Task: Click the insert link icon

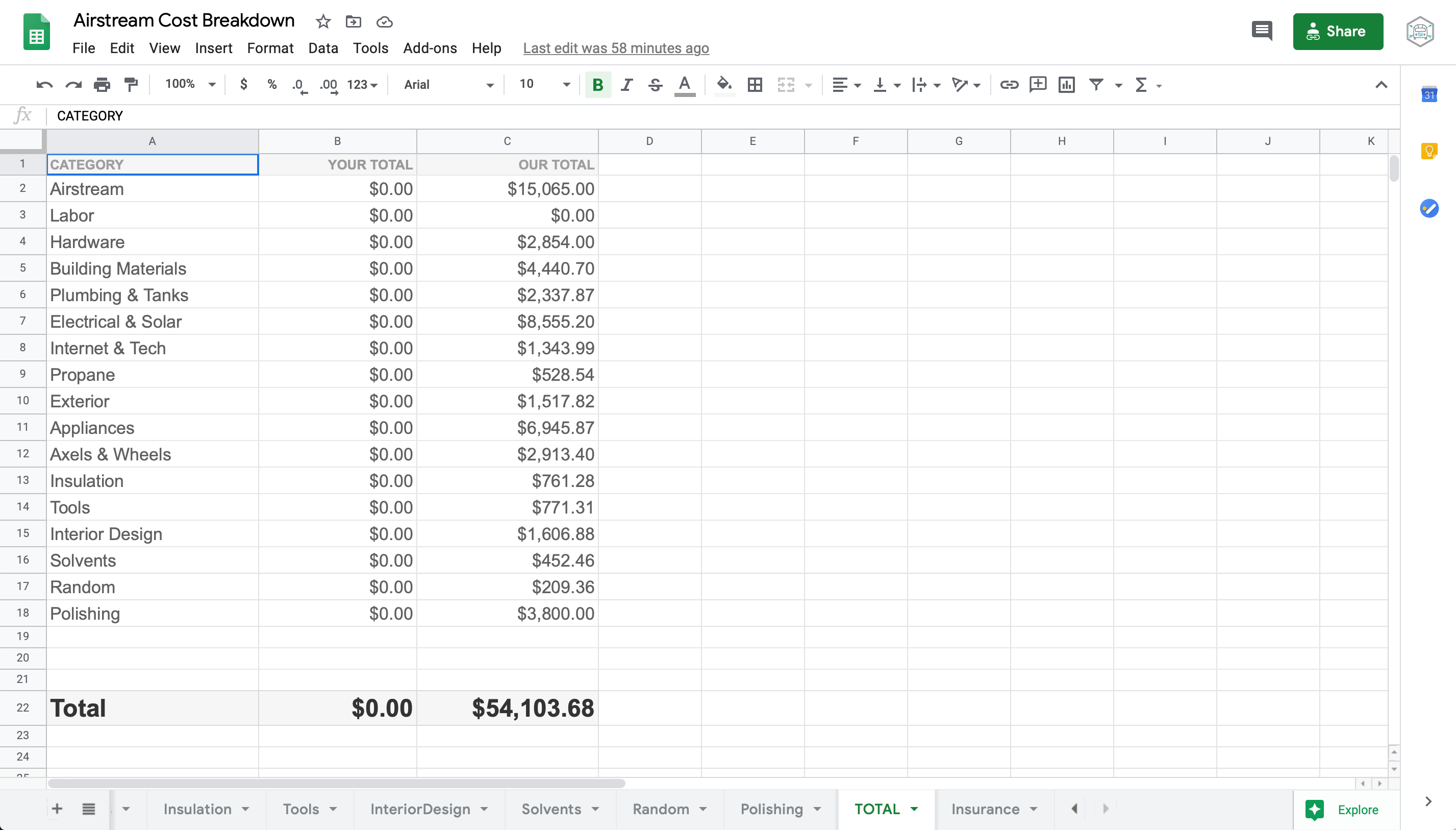Action: tap(1009, 85)
